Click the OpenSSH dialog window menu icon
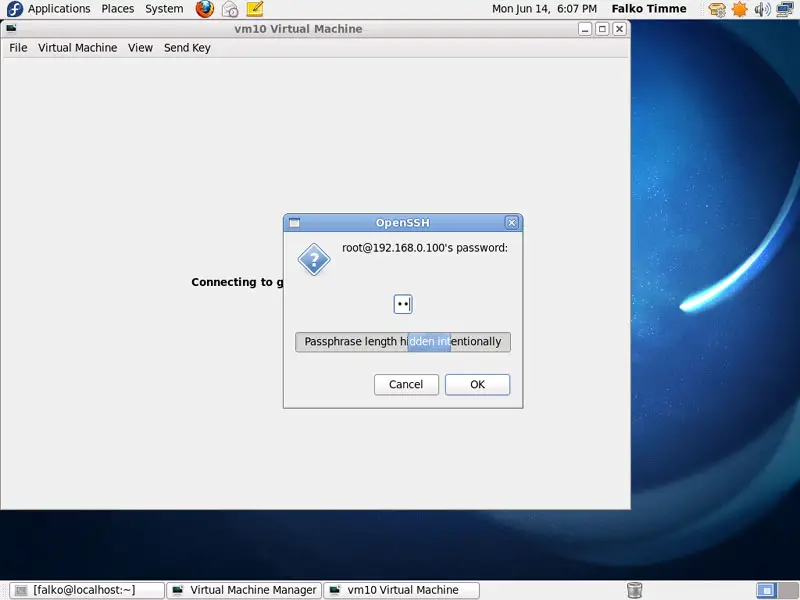This screenshot has width=800, height=600. pos(294,222)
